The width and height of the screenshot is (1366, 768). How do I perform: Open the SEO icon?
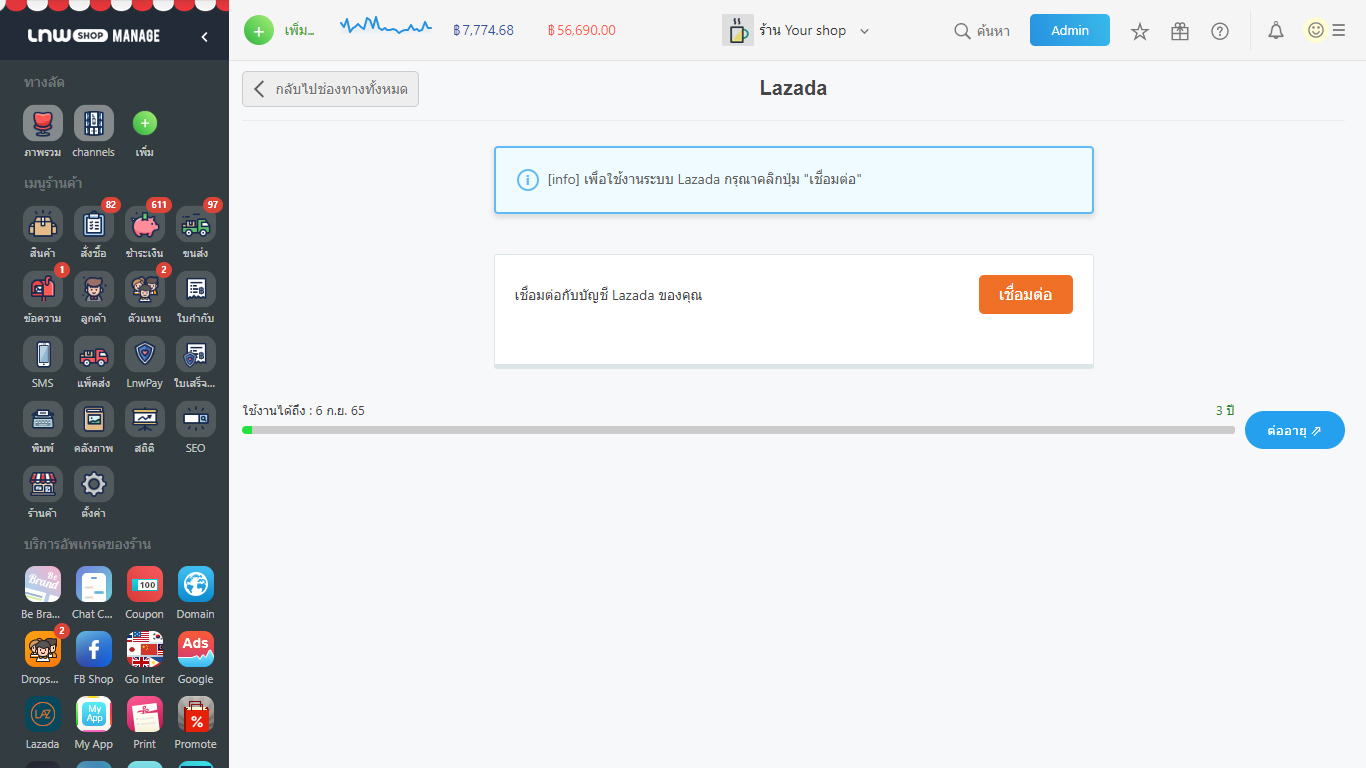(196, 419)
